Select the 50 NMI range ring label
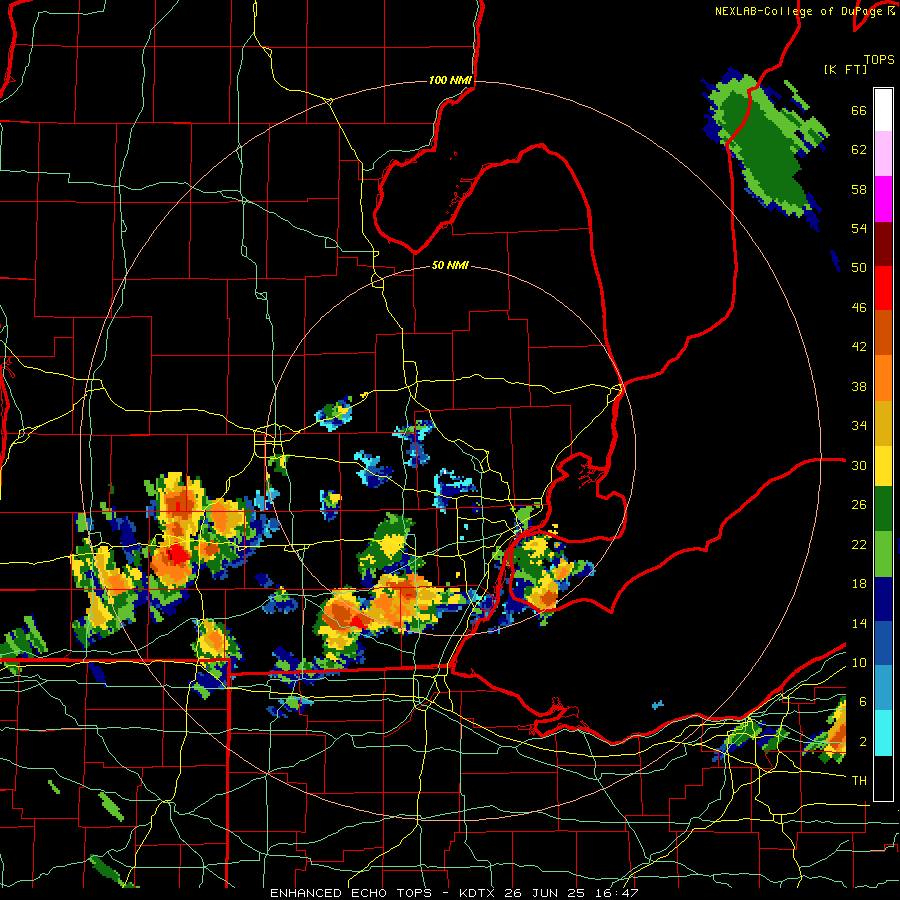The width and height of the screenshot is (900, 900). [450, 265]
